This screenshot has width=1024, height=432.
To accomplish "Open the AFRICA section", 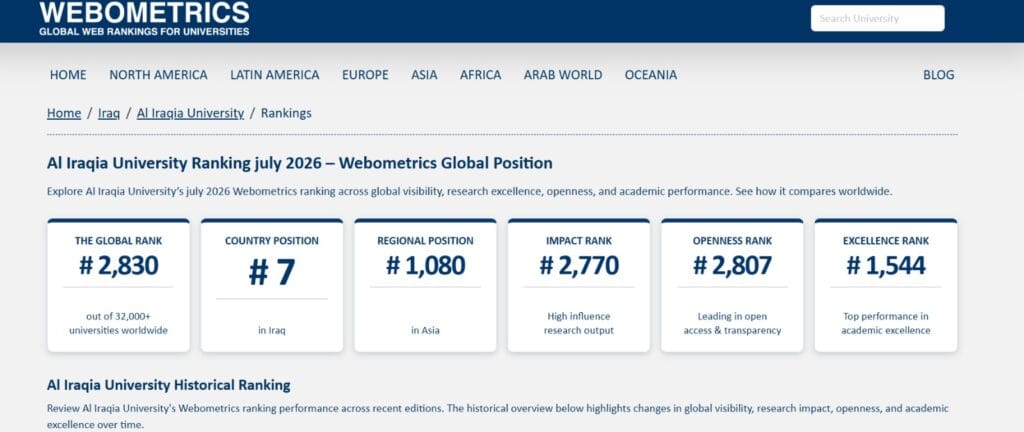I will pyautogui.click(x=481, y=75).
